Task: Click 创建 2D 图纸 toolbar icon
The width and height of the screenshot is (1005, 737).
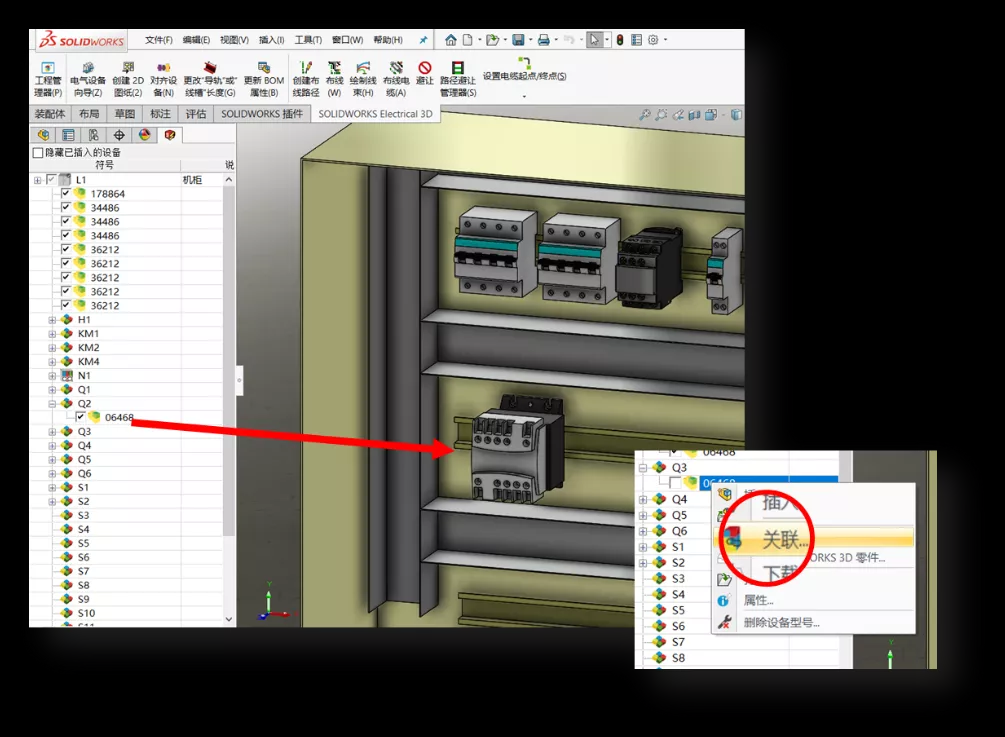Action: (x=127, y=78)
